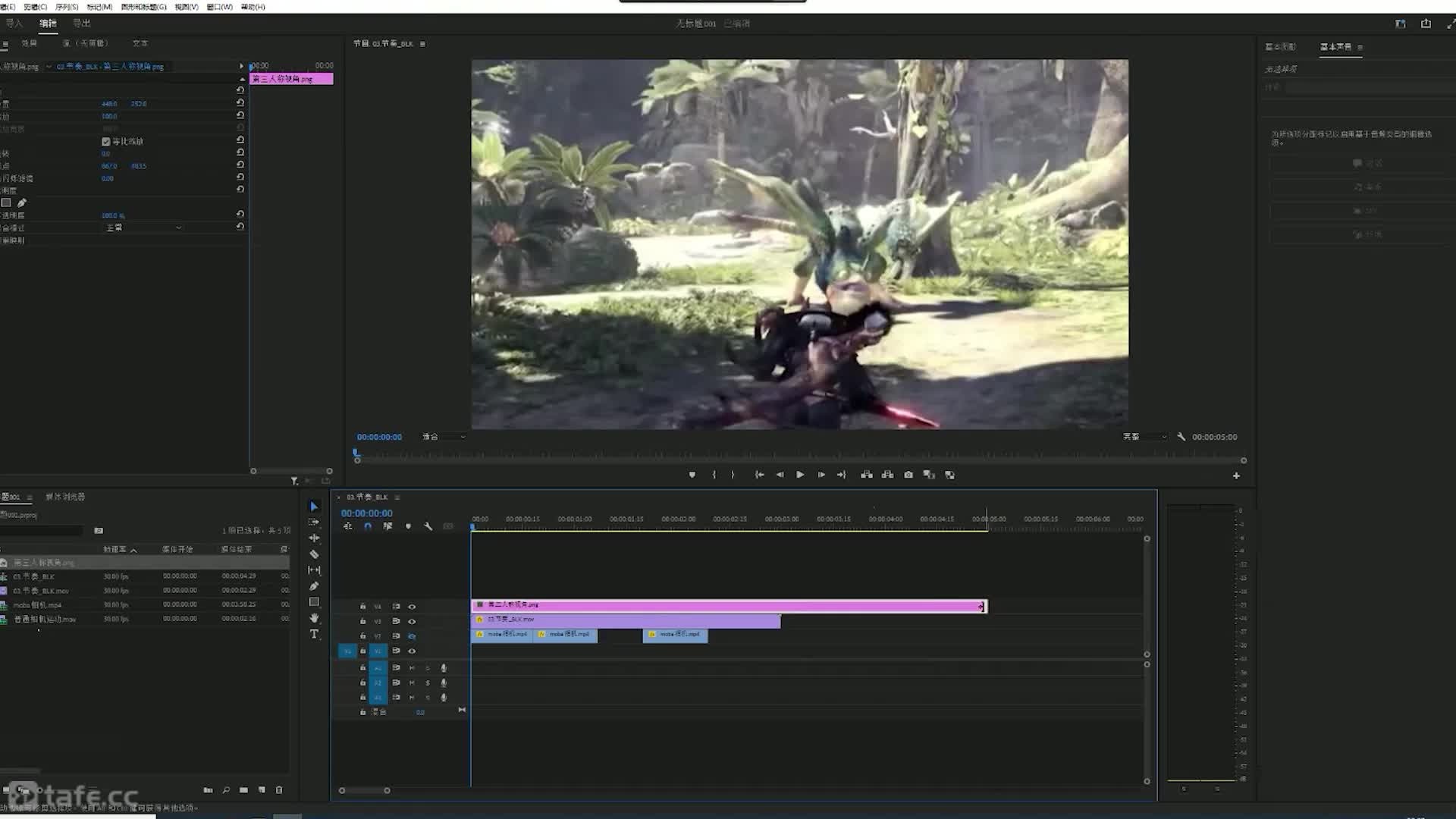
Task: Open the View (V) menu
Action: point(187,7)
